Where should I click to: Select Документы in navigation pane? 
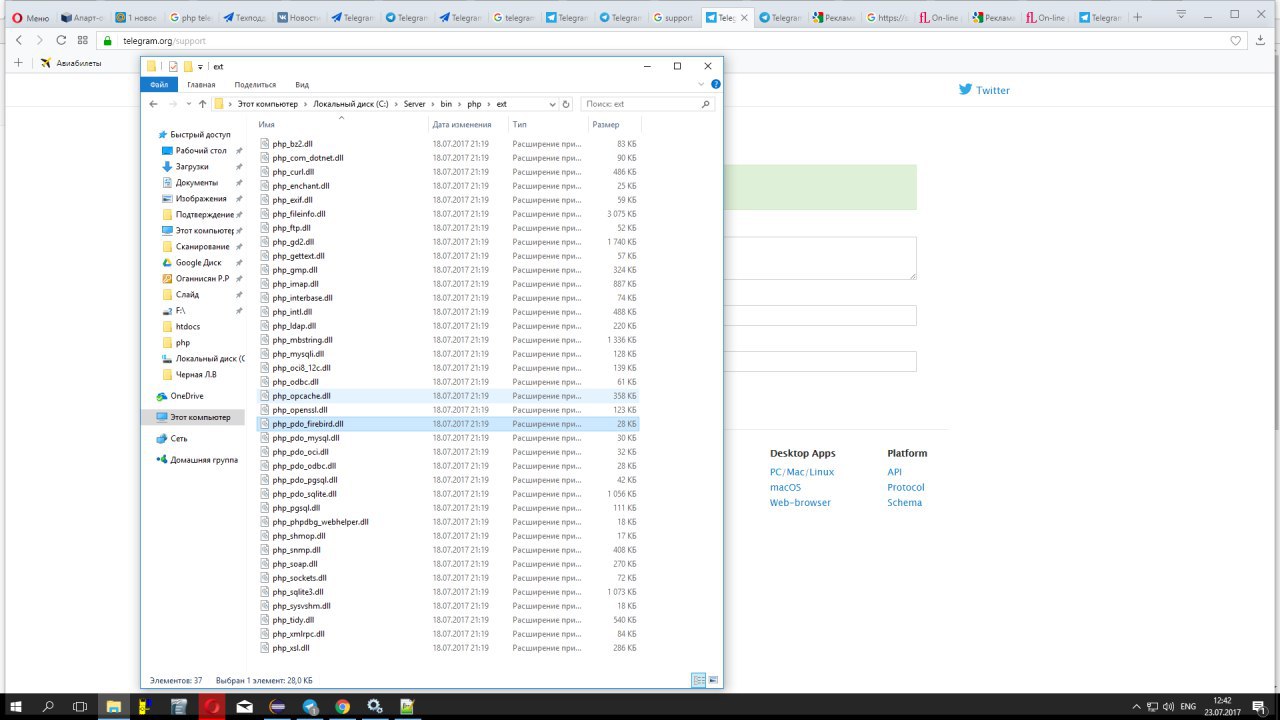[x=197, y=182]
